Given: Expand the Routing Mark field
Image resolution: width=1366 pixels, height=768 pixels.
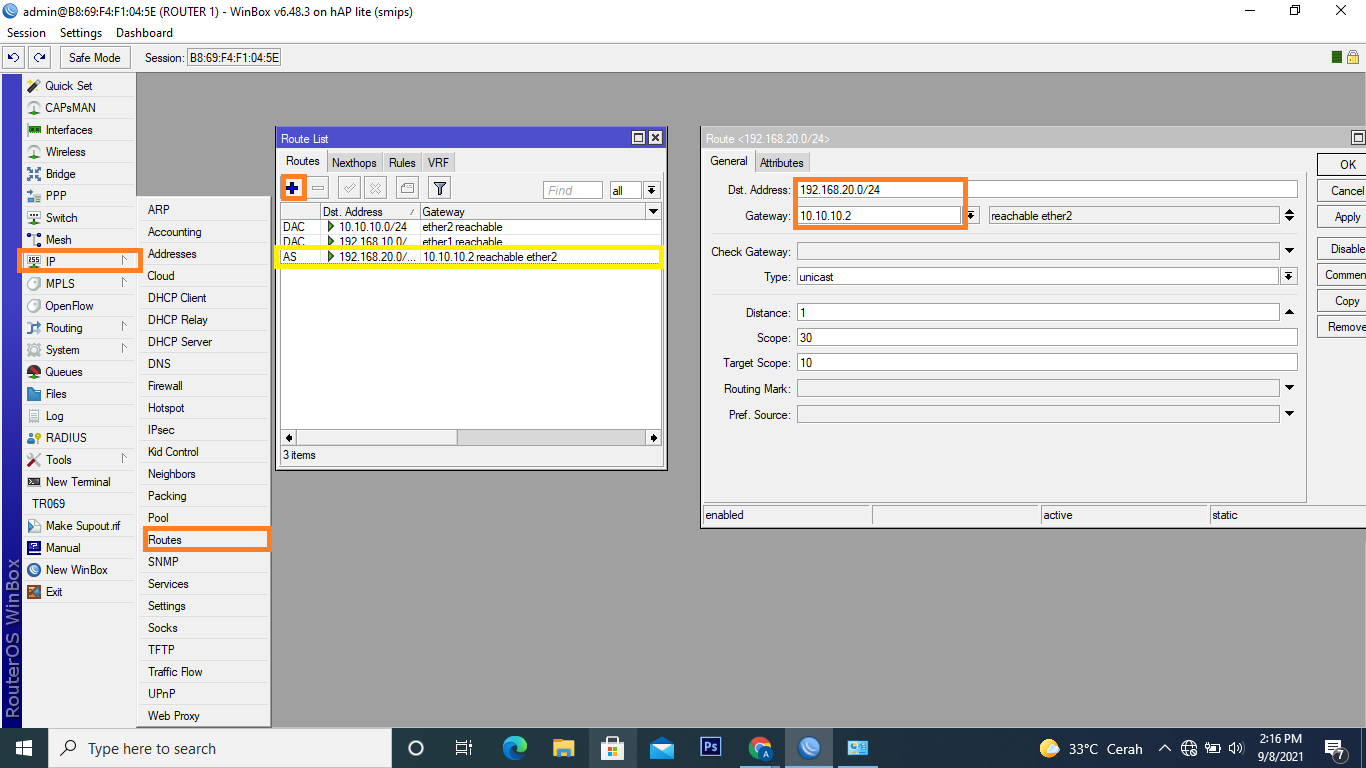Looking at the screenshot, I should [x=1289, y=388].
